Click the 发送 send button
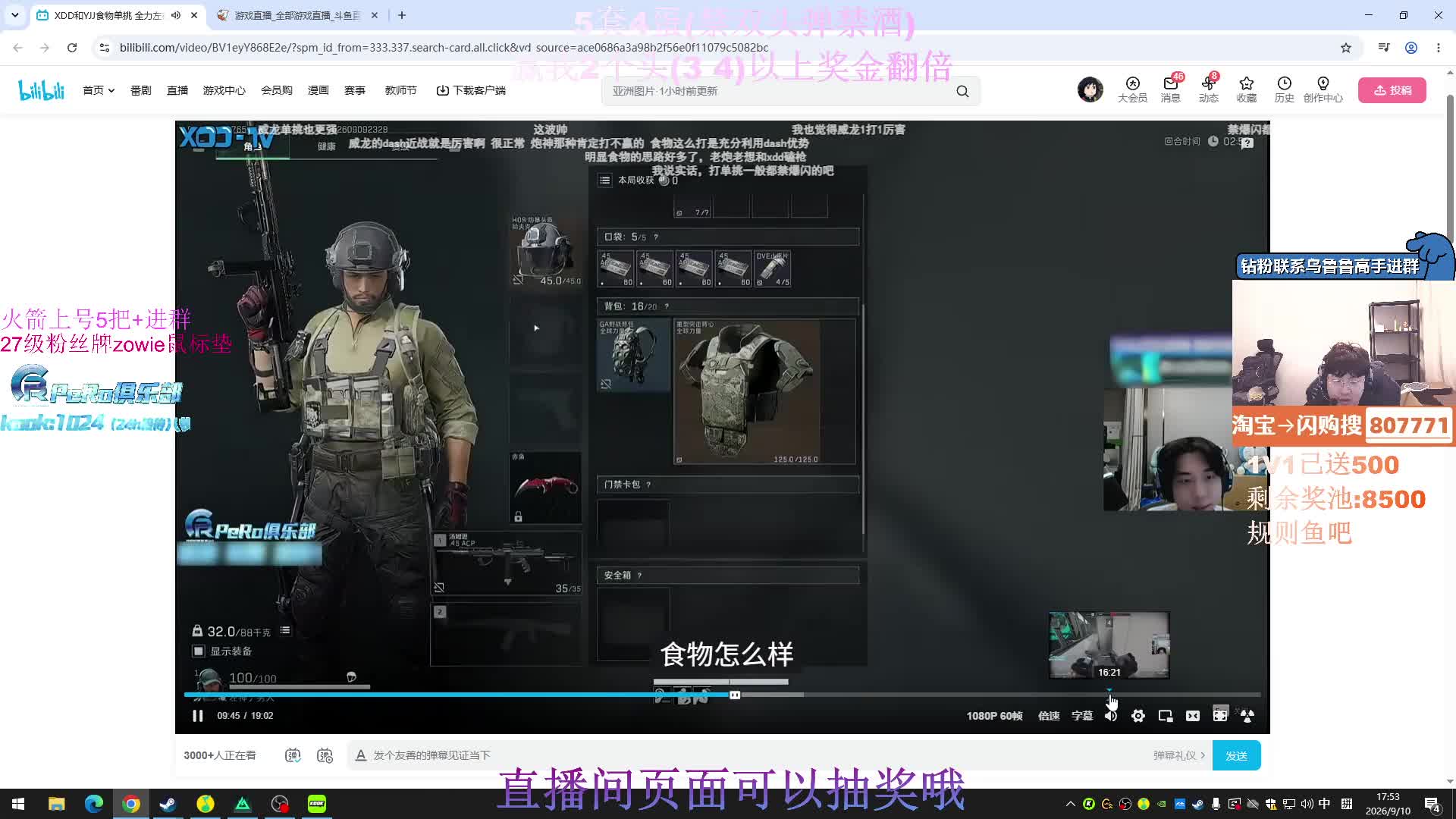 [1236, 755]
